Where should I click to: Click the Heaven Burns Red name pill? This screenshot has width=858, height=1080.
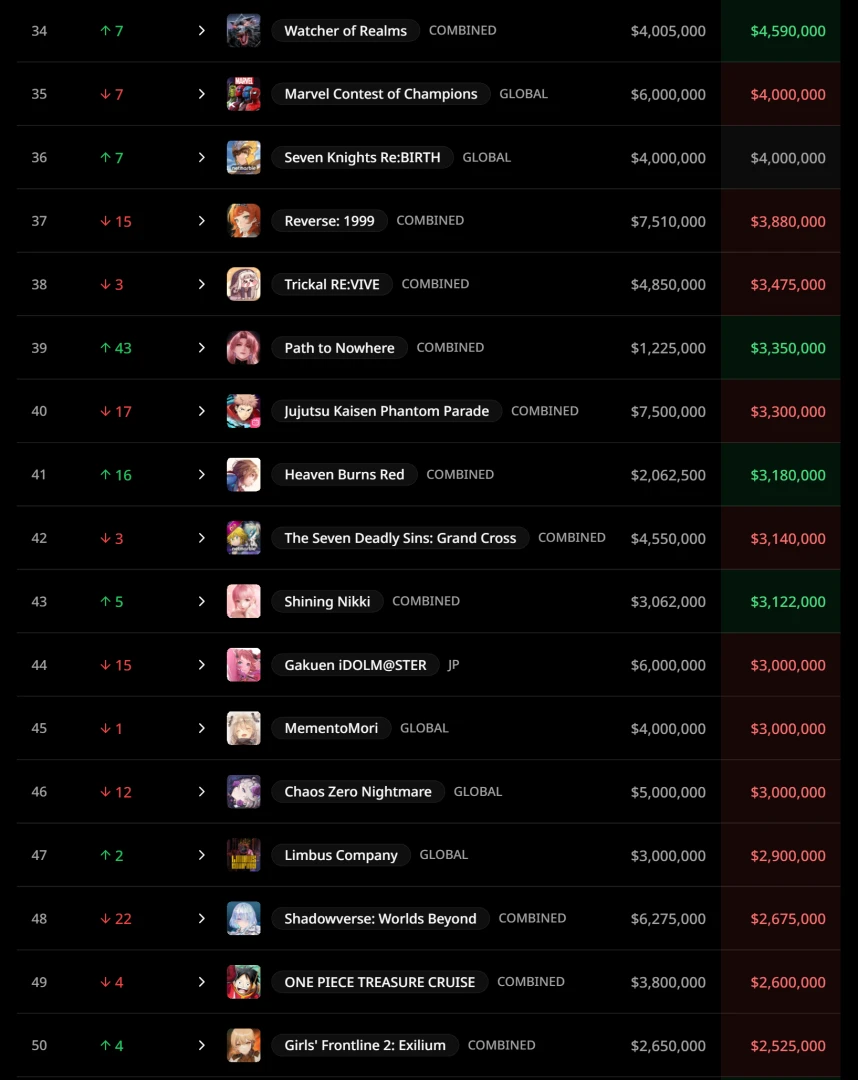344,475
